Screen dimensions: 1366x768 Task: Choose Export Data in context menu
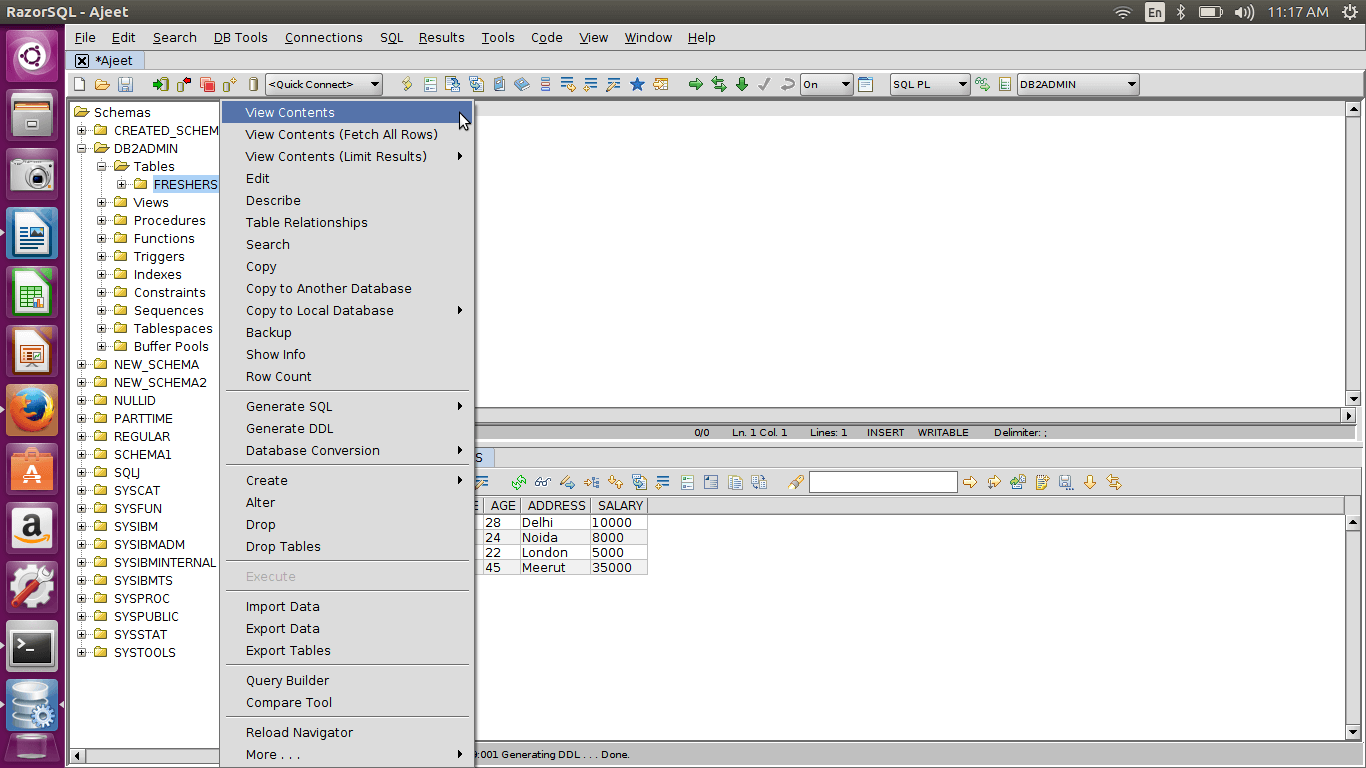coord(346,628)
